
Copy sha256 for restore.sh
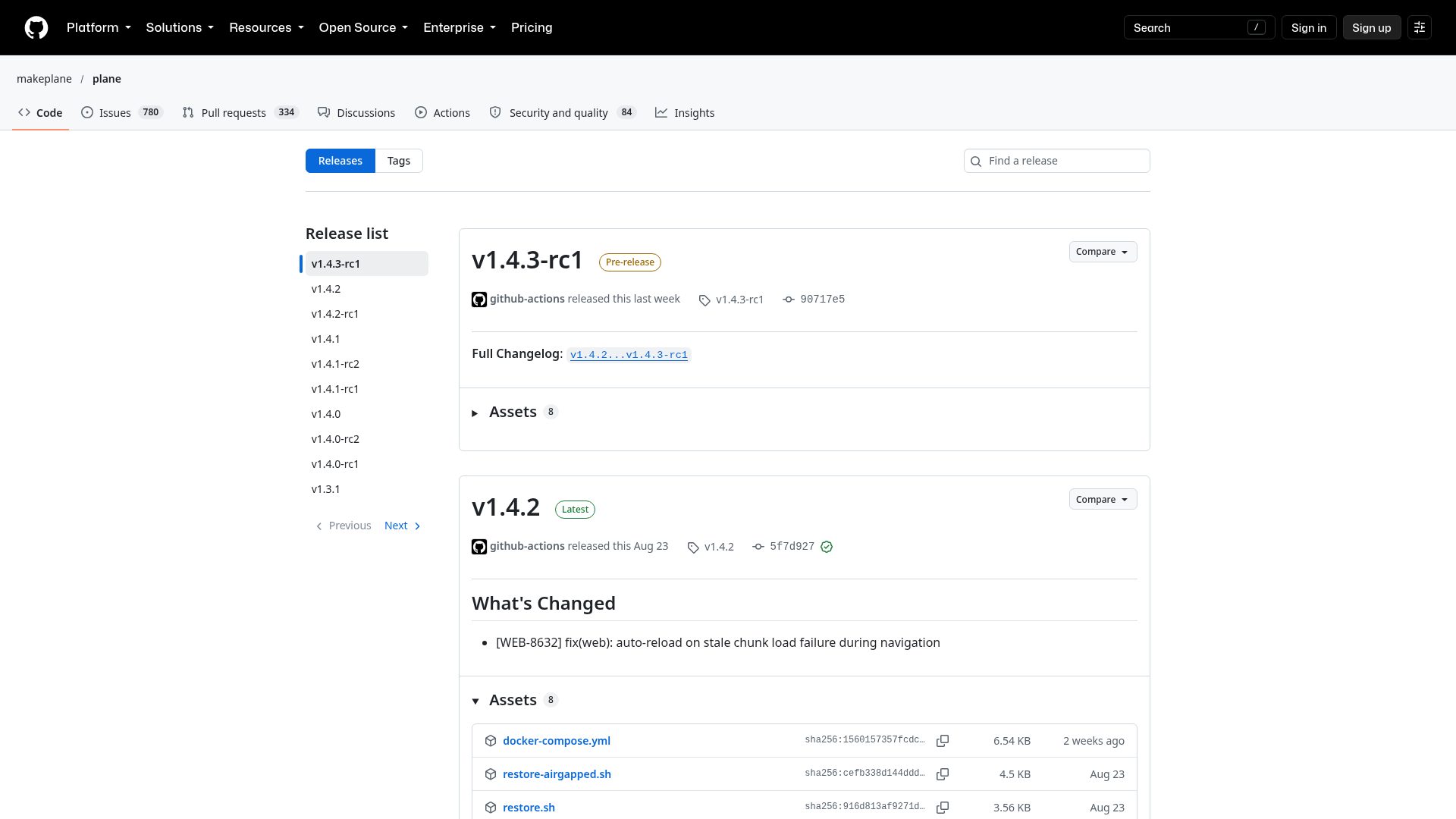(943, 808)
